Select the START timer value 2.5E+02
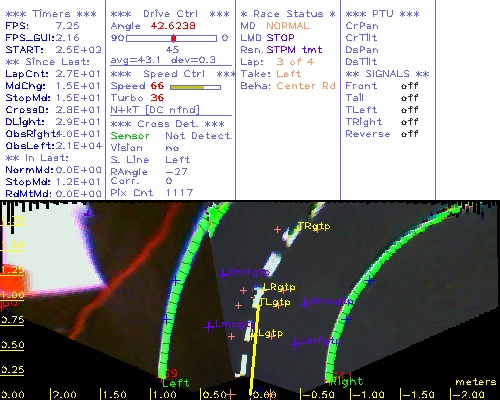Viewport: 500px width, 400px height. [x=78, y=50]
